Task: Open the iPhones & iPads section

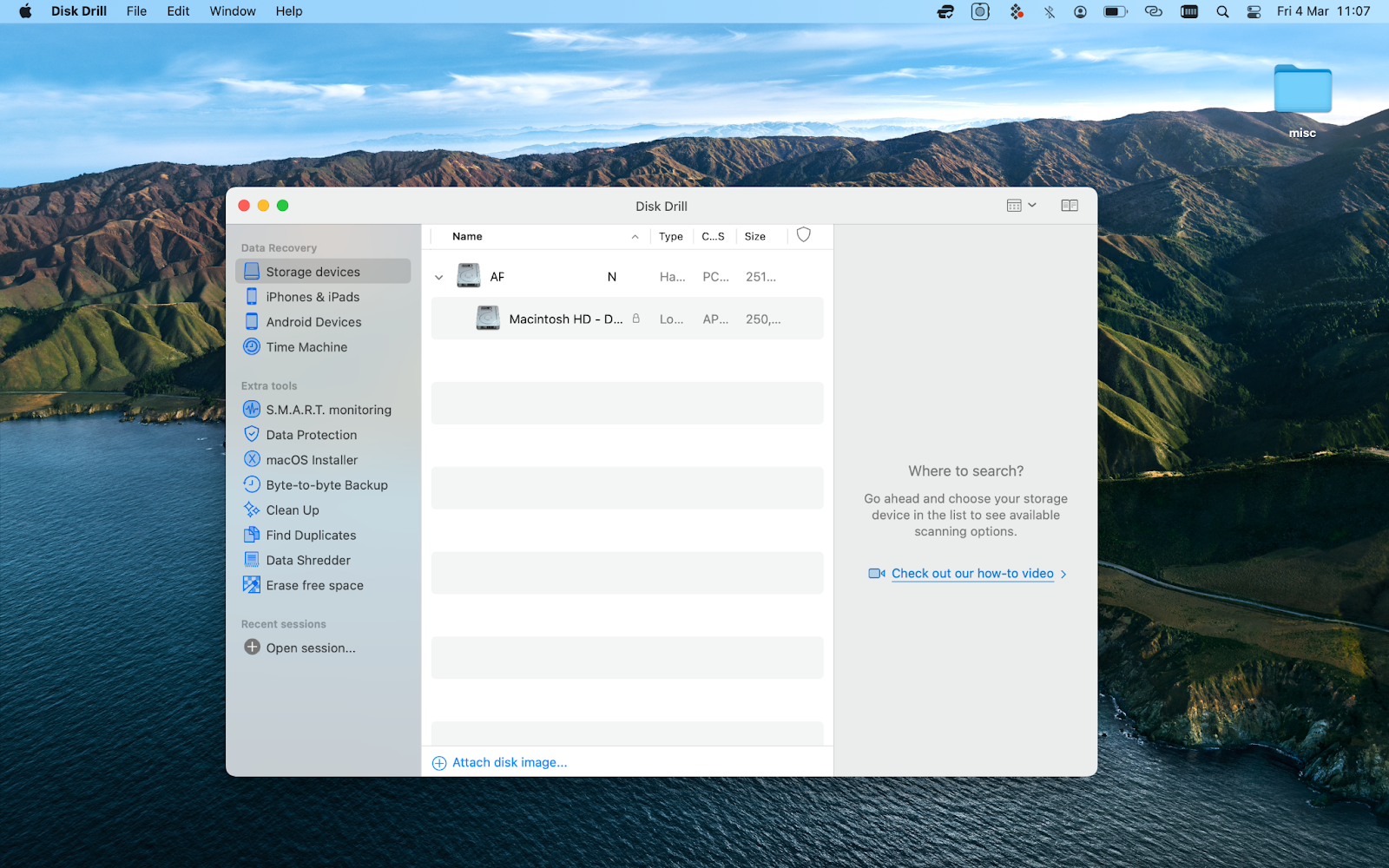Action: [313, 296]
